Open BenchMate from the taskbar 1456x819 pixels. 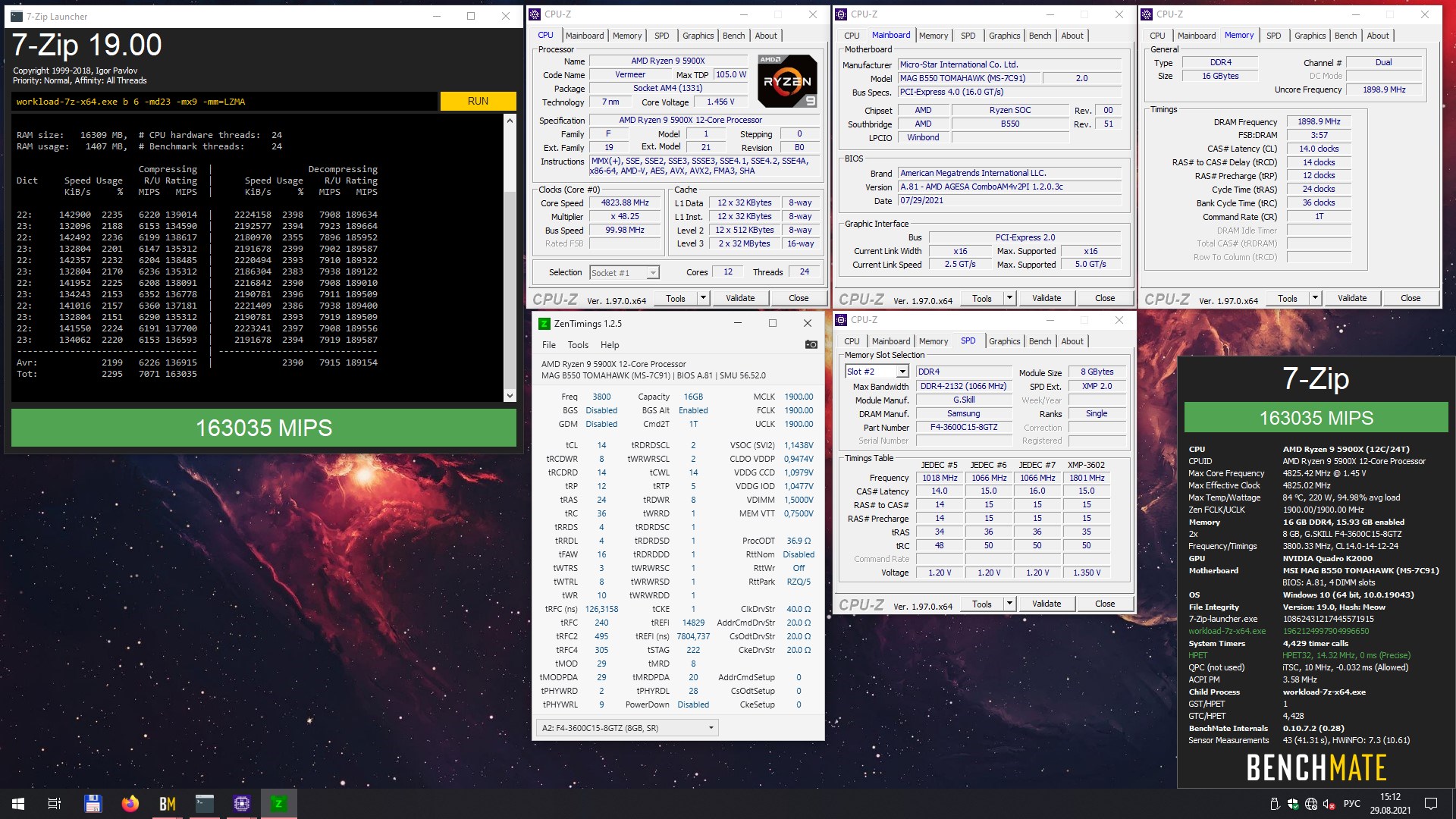tap(167, 804)
